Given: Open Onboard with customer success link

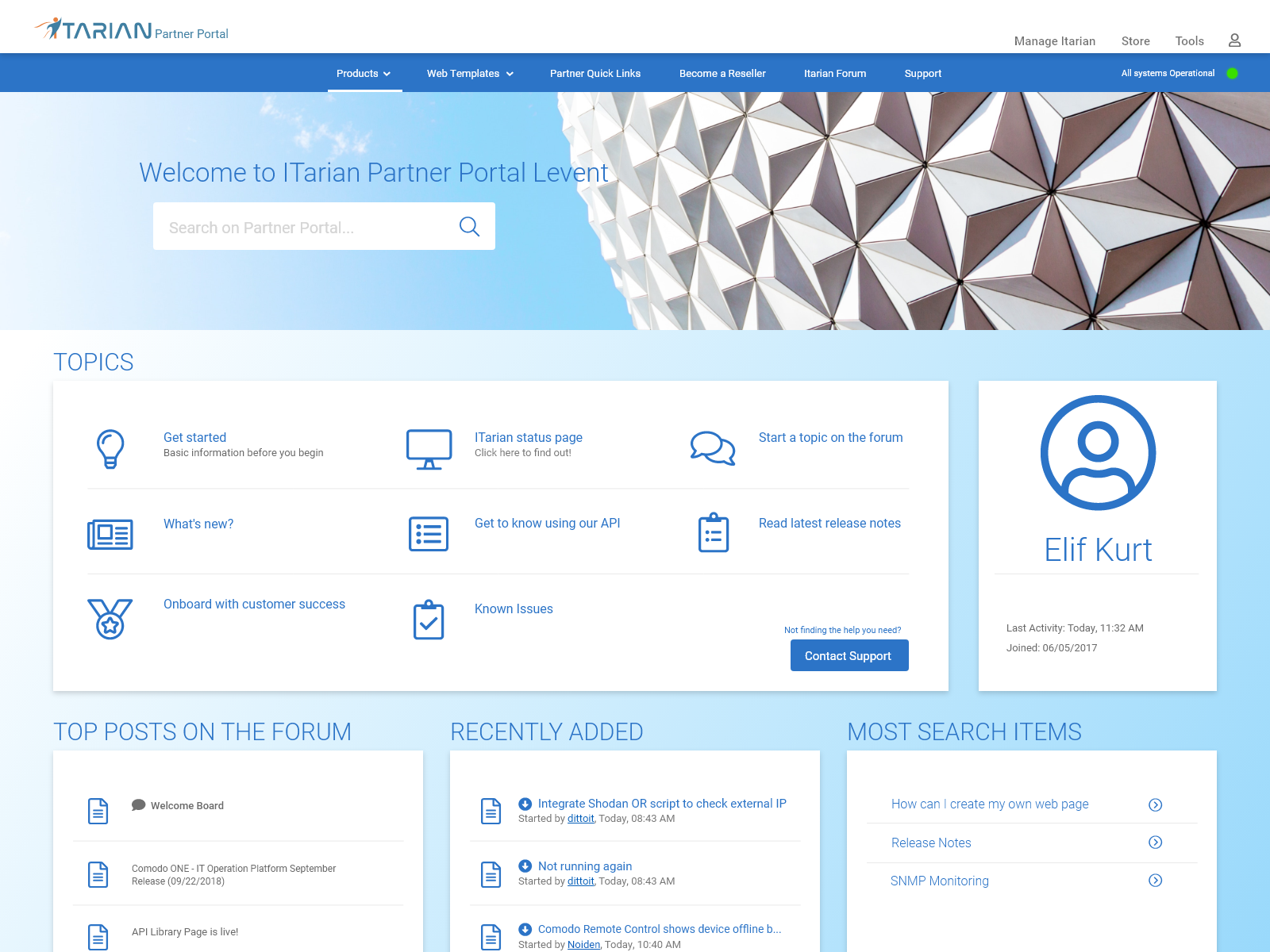Looking at the screenshot, I should pos(254,604).
